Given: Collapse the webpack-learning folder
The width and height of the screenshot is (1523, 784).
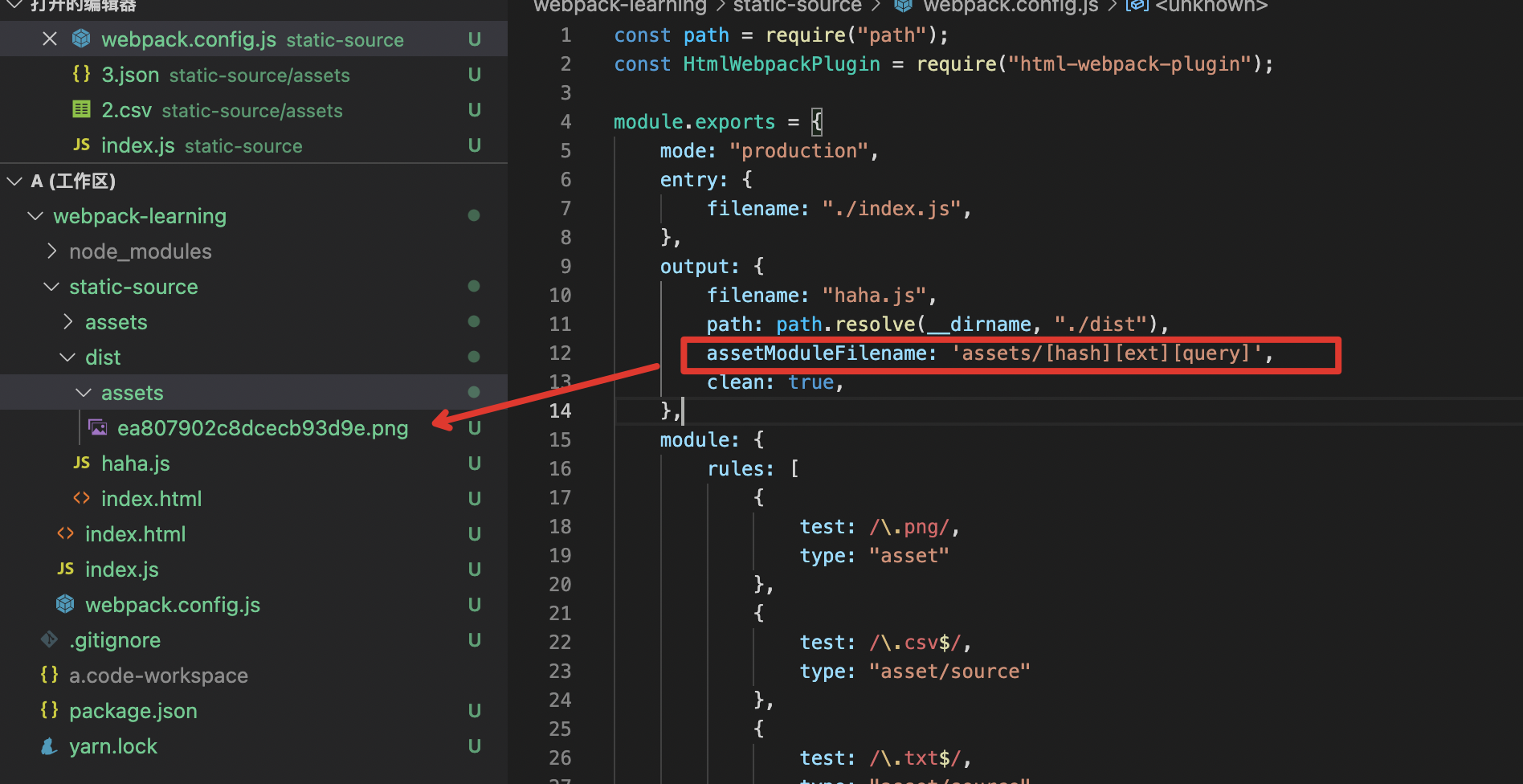Looking at the screenshot, I should pyautogui.click(x=35, y=216).
